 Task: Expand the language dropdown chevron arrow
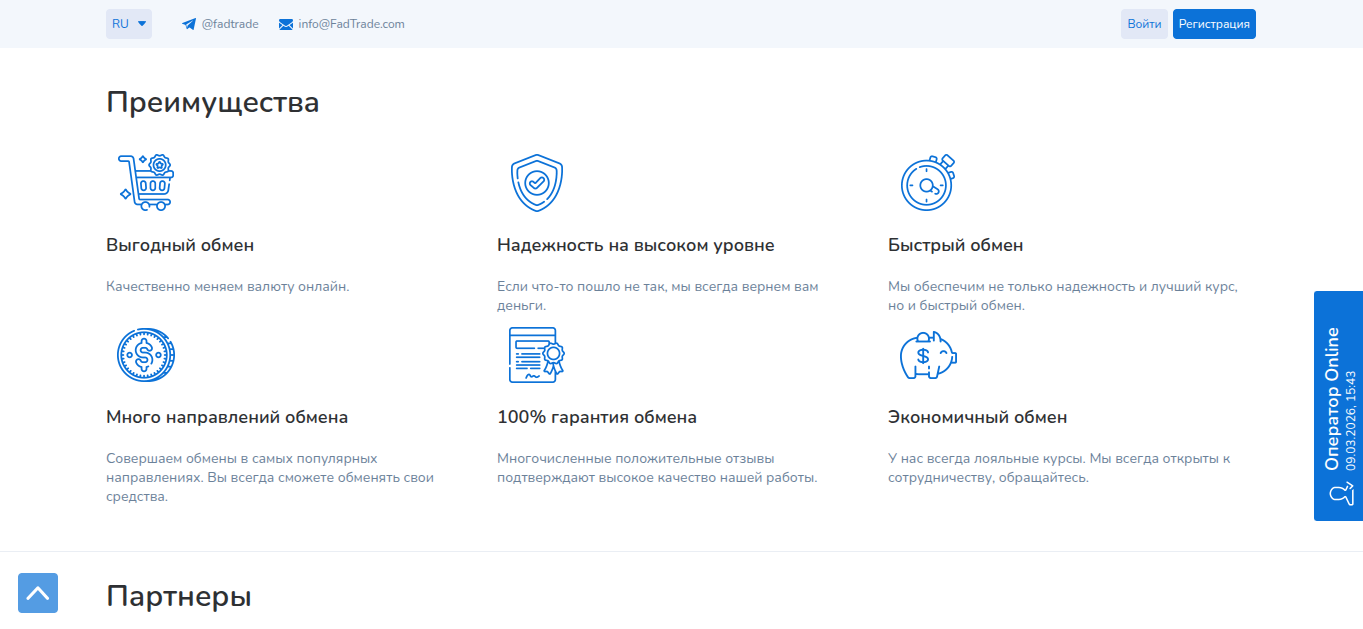pos(142,23)
